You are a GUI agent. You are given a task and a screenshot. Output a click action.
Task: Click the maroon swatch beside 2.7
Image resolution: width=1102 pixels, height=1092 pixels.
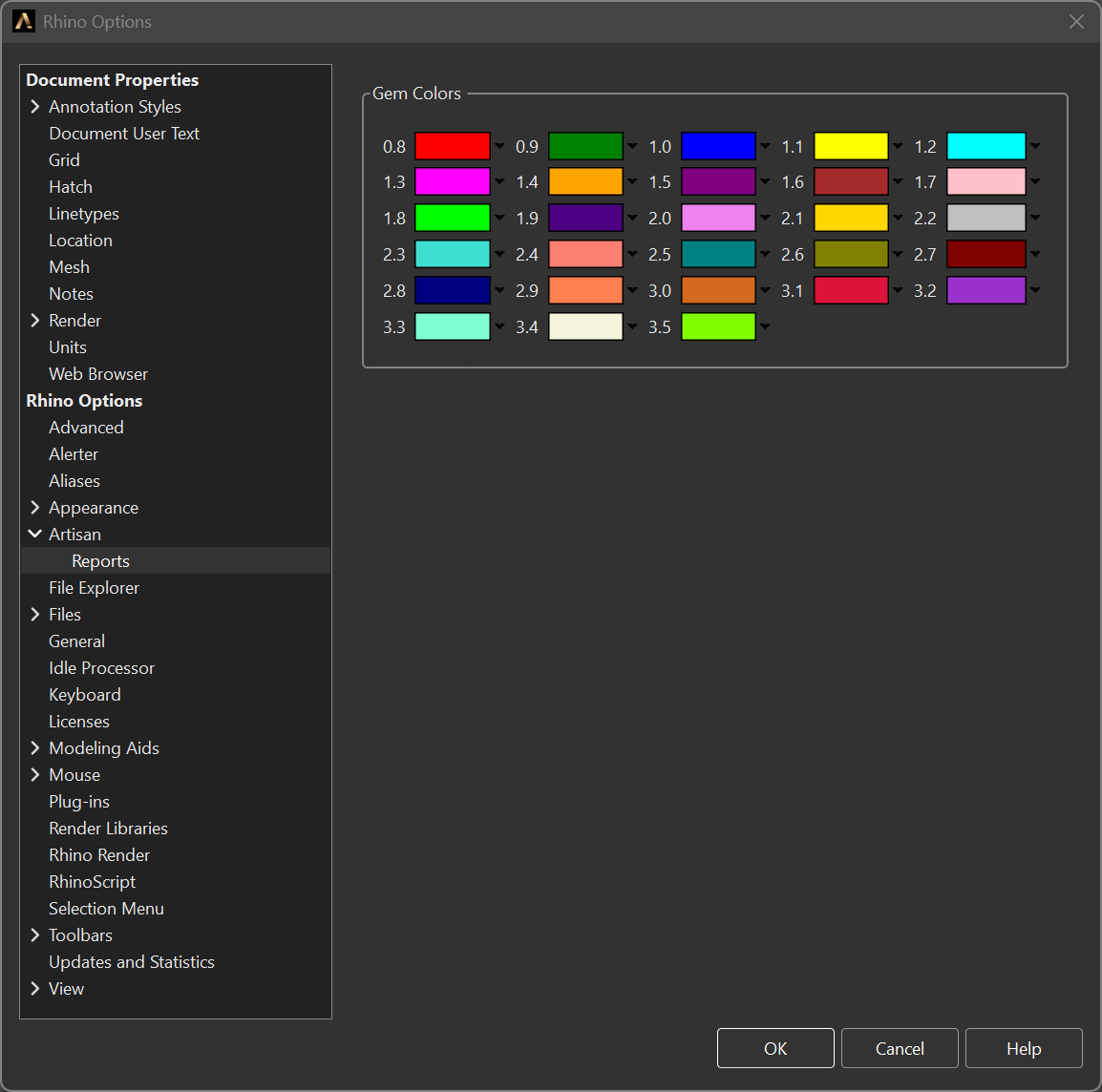pos(986,254)
